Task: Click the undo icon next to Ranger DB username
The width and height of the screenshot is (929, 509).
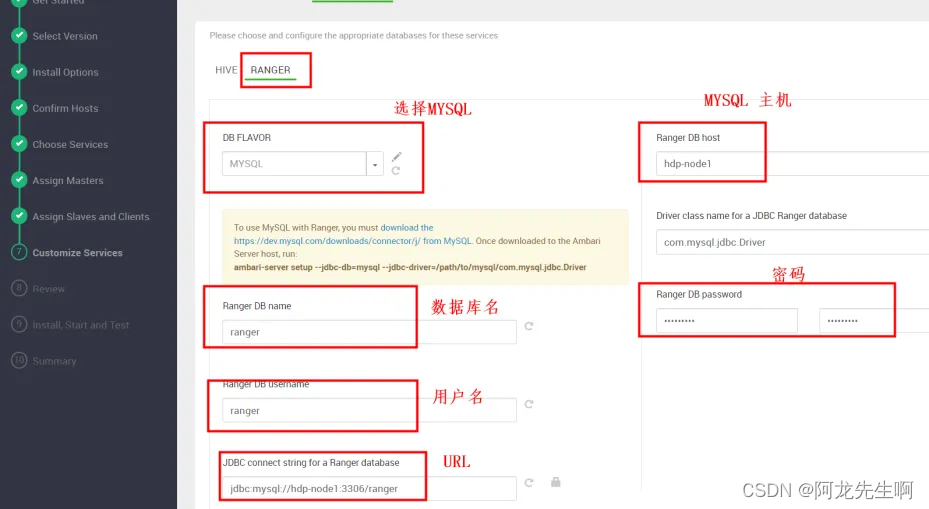Action: coord(529,404)
